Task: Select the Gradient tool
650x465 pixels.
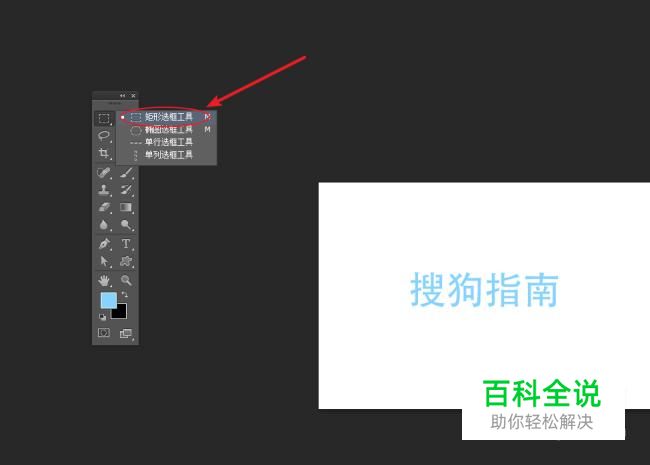Action: [126, 207]
